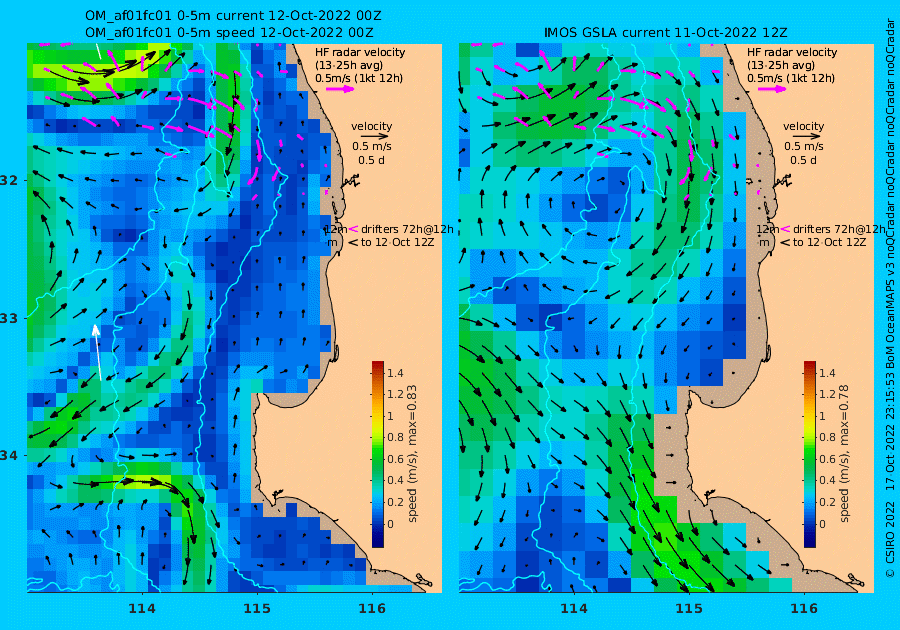Click the left map speed colorbar

pos(377,454)
